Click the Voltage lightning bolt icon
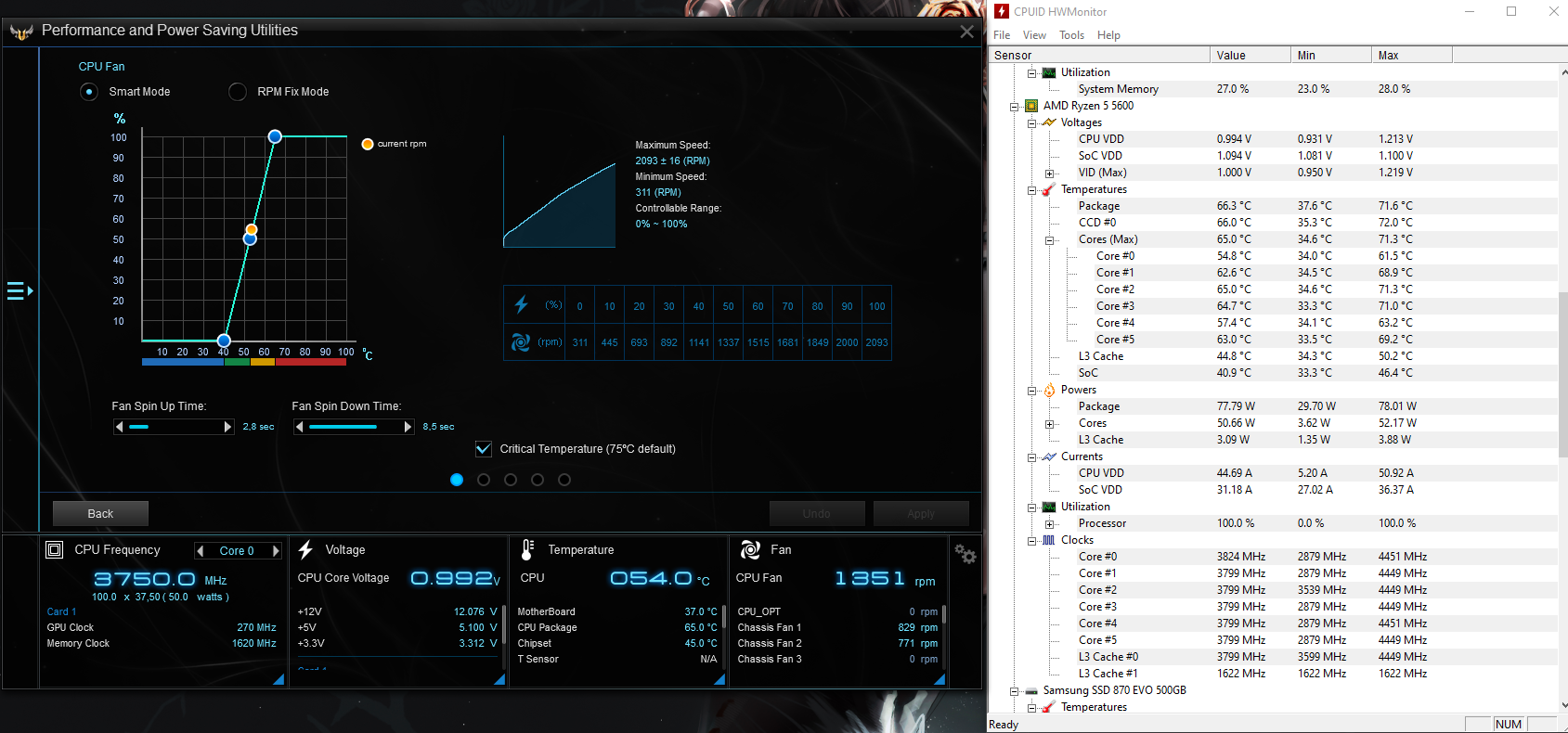The height and width of the screenshot is (733, 1568). tap(305, 550)
